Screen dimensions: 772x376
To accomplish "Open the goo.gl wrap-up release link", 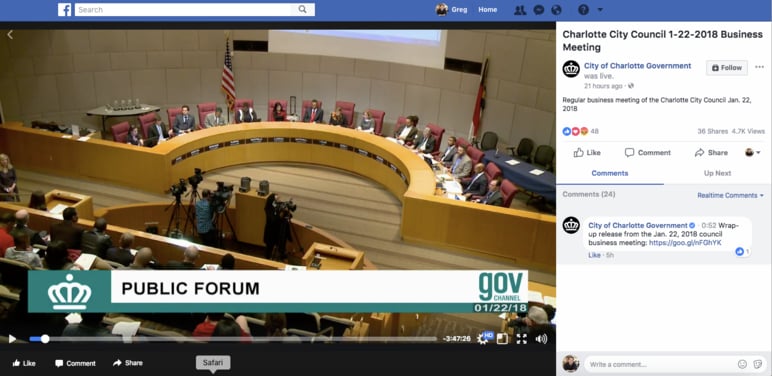I will pos(685,243).
